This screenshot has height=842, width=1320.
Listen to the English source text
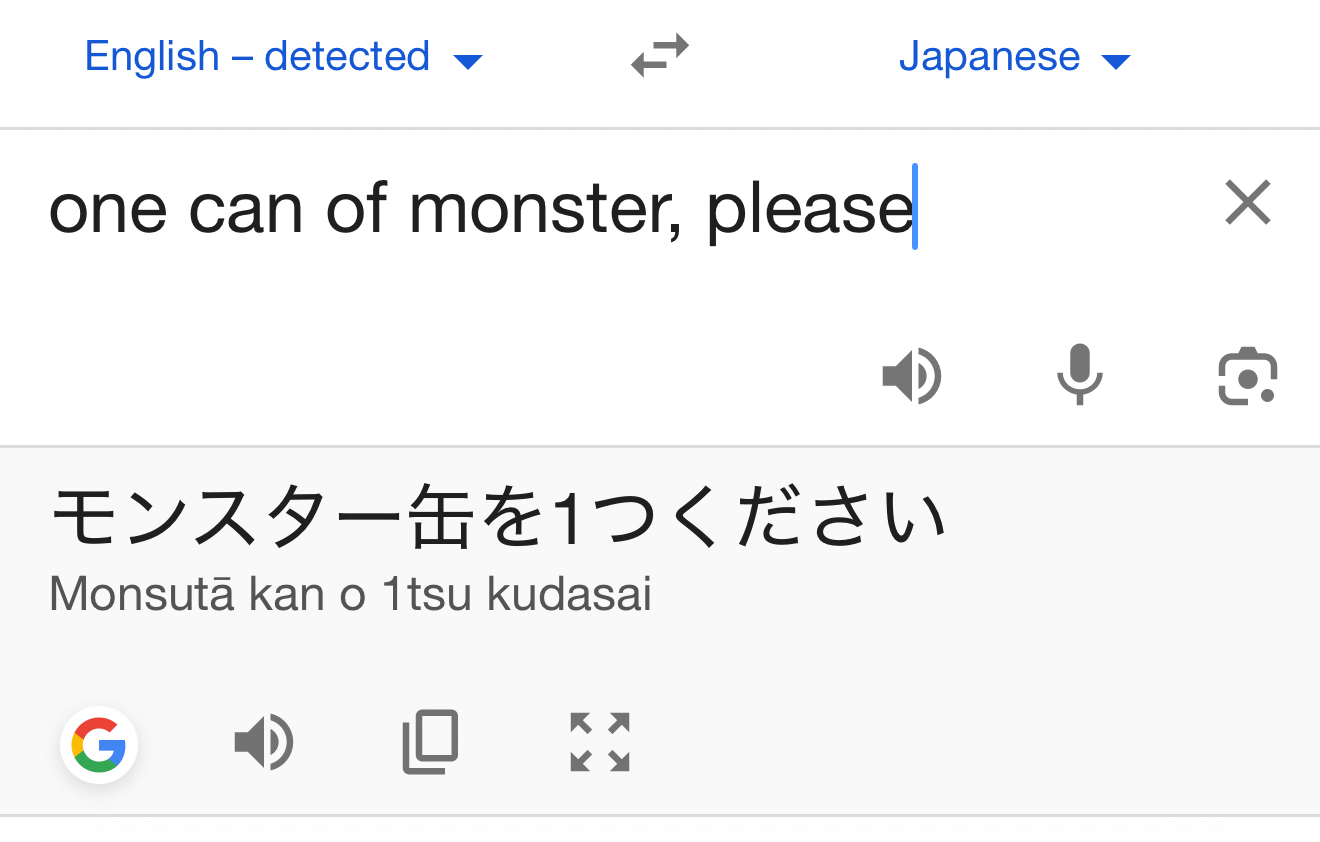(x=911, y=377)
